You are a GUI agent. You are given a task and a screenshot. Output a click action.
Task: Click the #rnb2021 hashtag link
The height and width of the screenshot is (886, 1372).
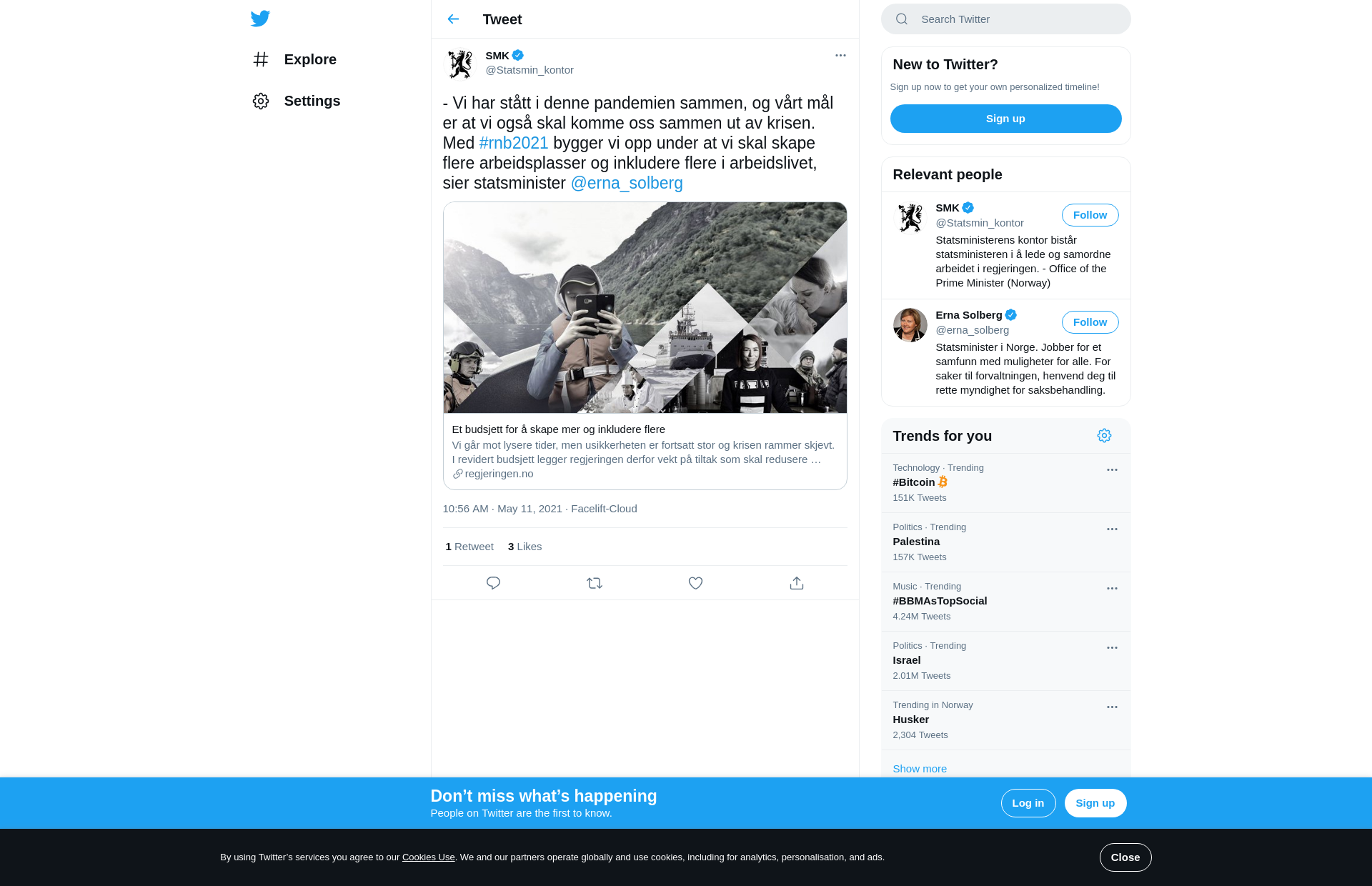[514, 143]
